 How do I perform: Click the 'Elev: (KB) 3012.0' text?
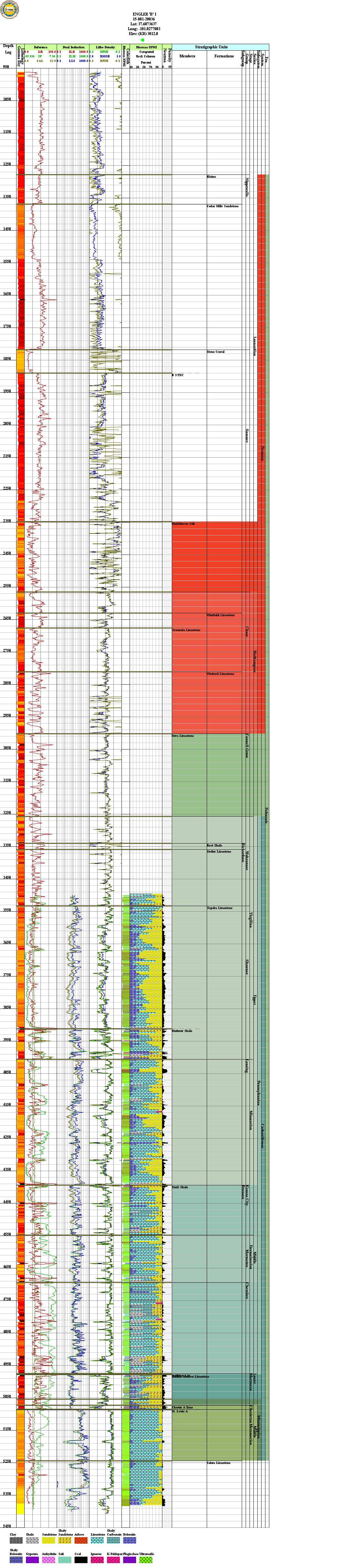[144, 33]
